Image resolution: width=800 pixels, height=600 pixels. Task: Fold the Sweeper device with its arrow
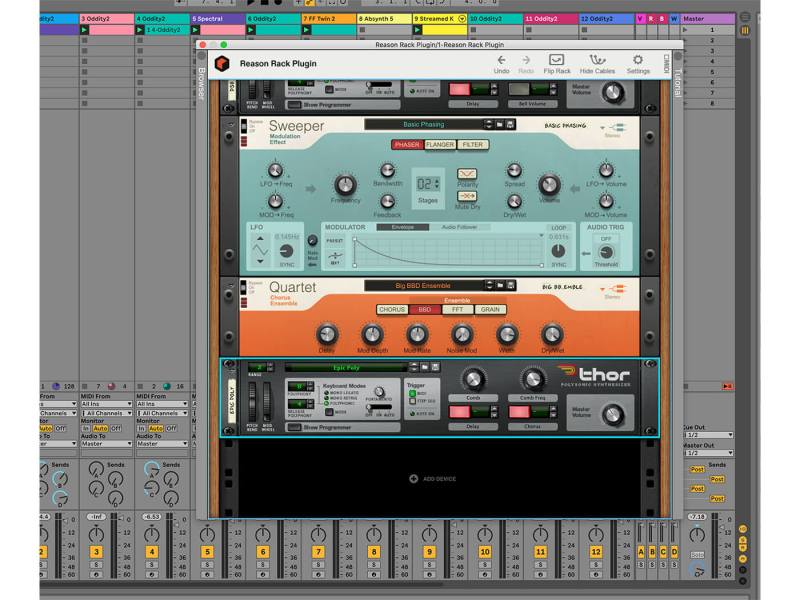pyautogui.click(x=230, y=124)
